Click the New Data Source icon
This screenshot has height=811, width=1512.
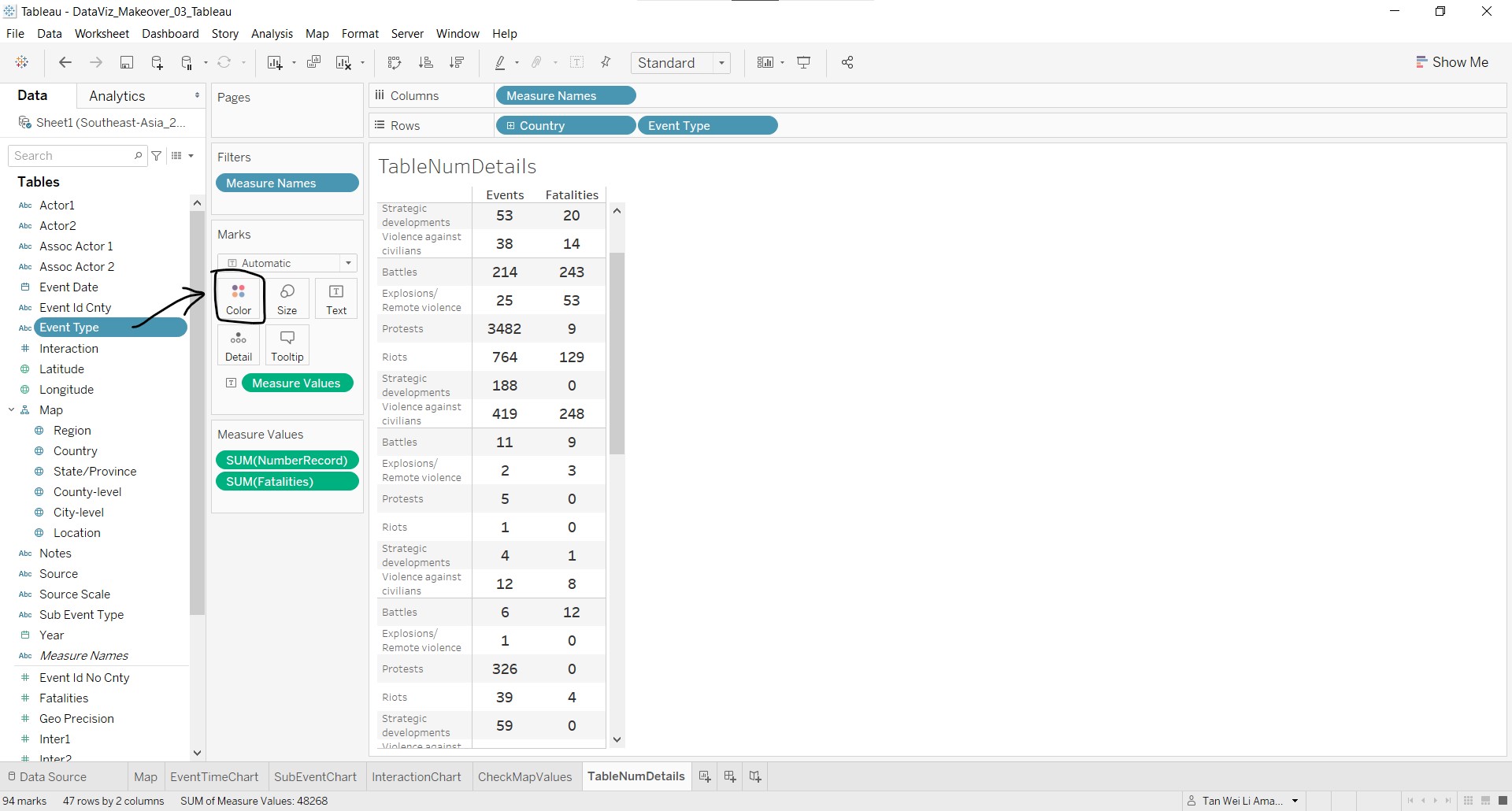[157, 63]
